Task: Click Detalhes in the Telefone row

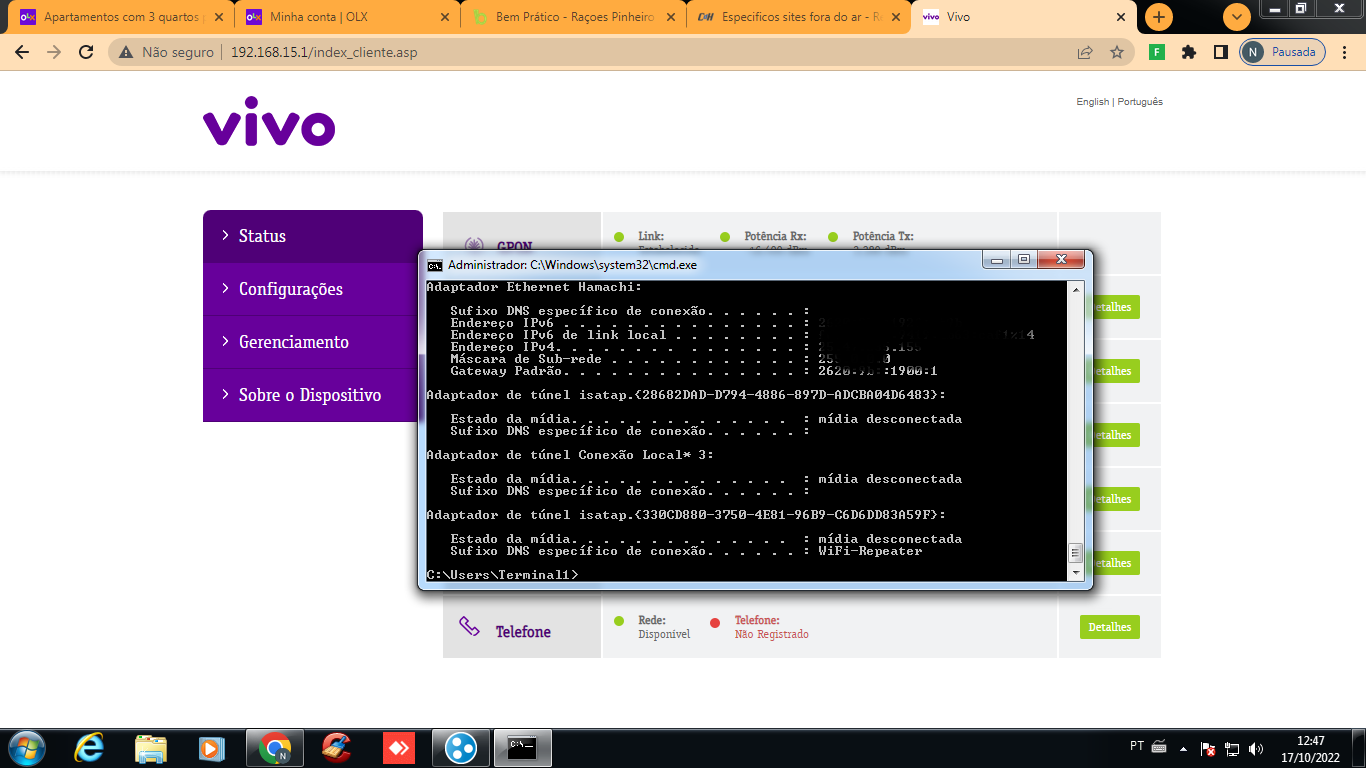Action: pyautogui.click(x=1110, y=627)
